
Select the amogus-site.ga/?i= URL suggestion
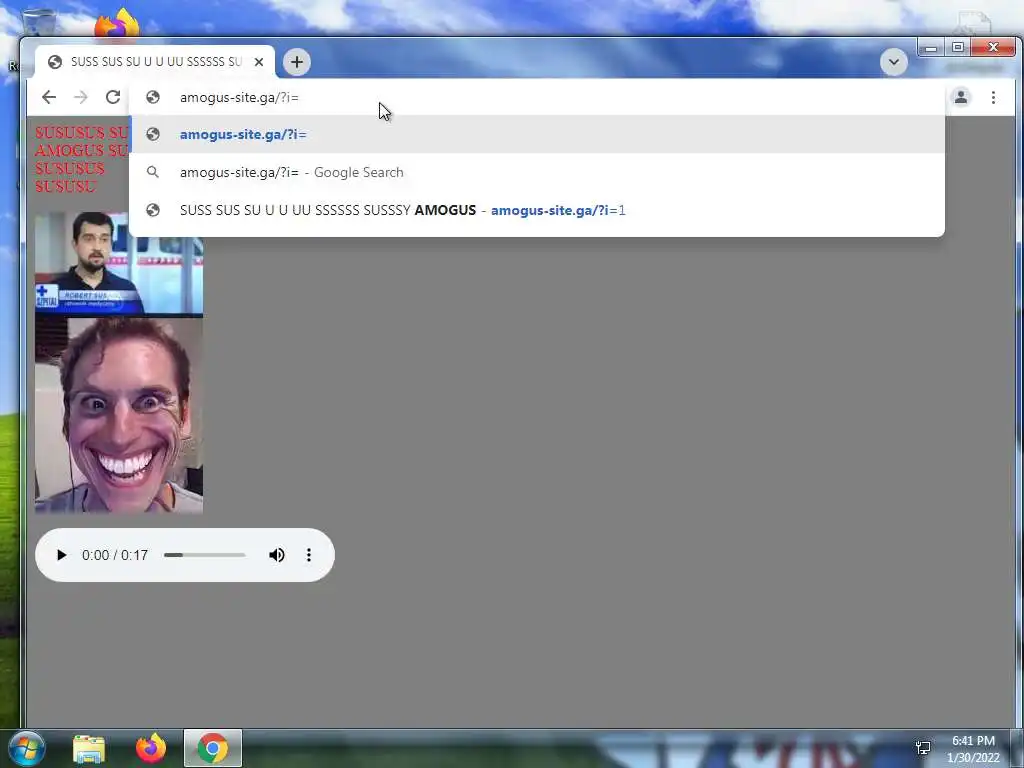tap(537, 135)
